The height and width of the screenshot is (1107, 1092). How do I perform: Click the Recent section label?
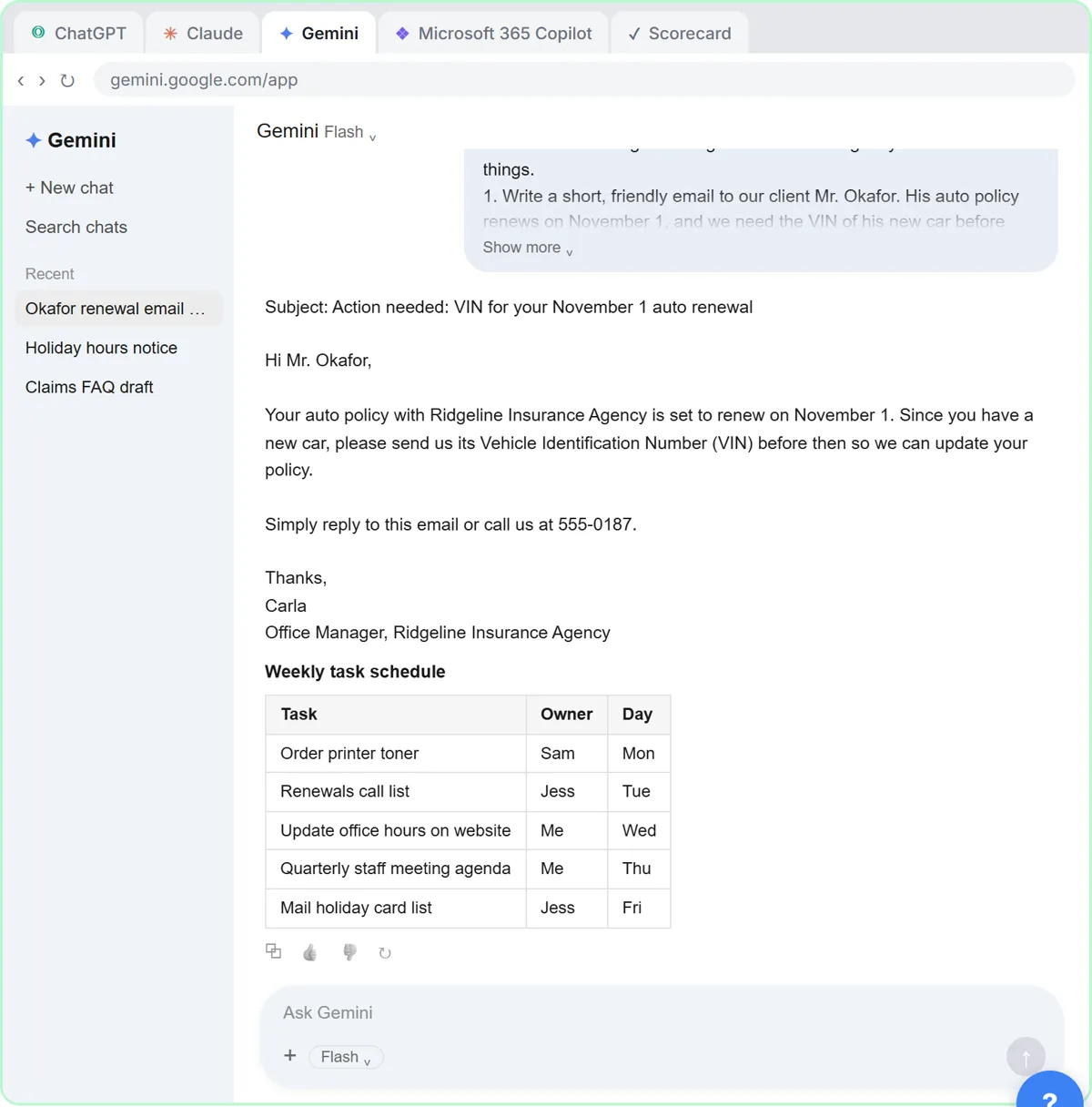point(50,274)
